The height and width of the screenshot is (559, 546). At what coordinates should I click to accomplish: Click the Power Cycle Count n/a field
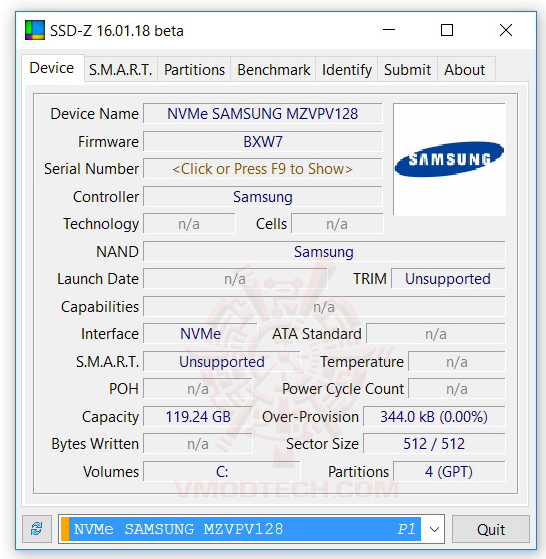(x=457, y=389)
